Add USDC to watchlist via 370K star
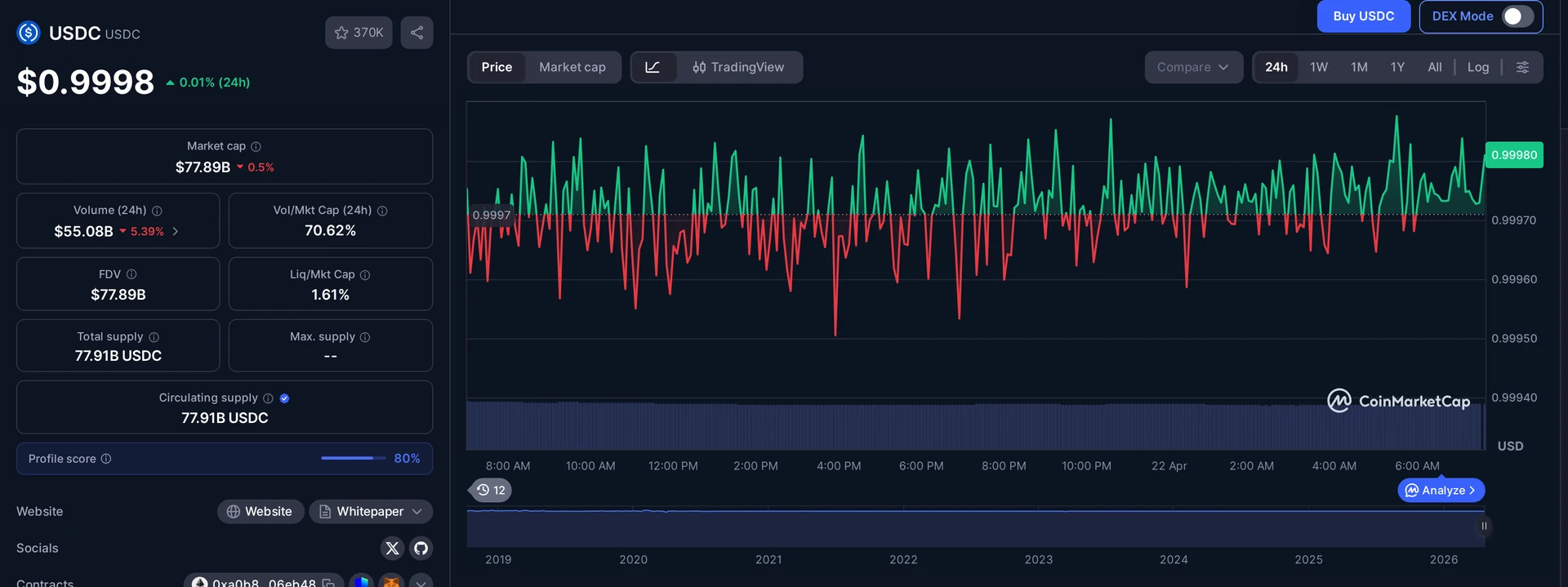Screen dimensions: 1568x587 (x=359, y=33)
